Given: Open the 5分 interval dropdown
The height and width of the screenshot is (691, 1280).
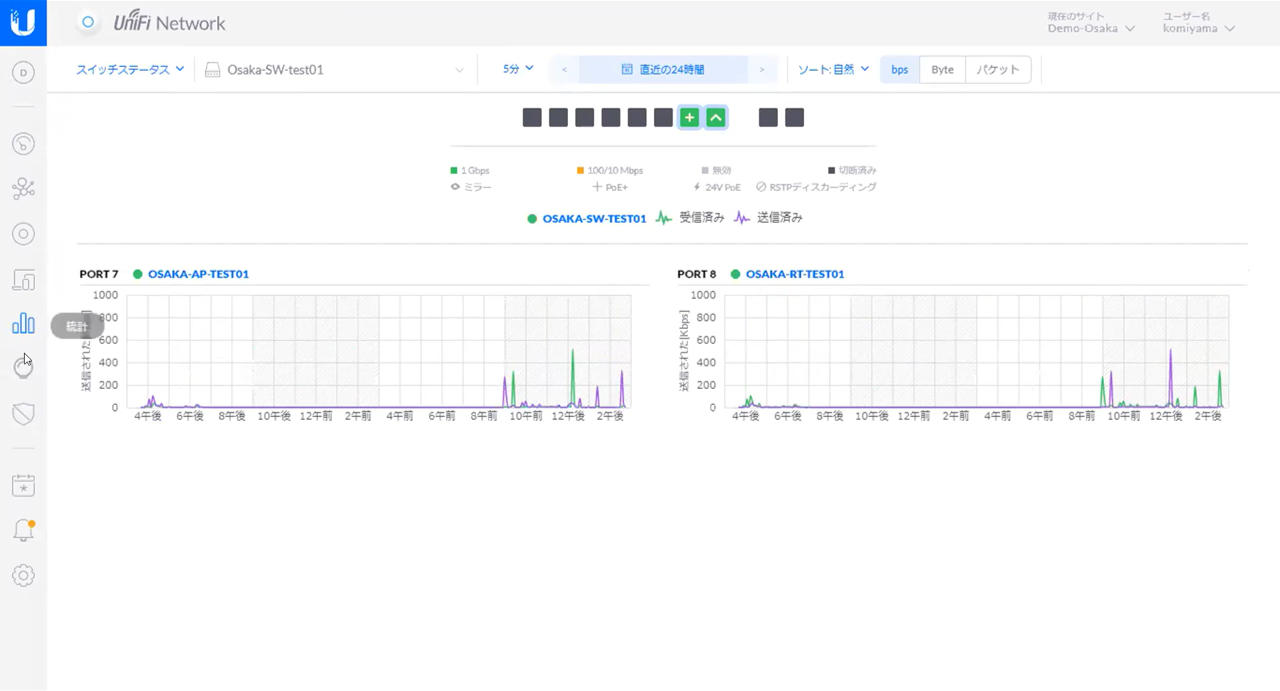Looking at the screenshot, I should click(x=518, y=70).
